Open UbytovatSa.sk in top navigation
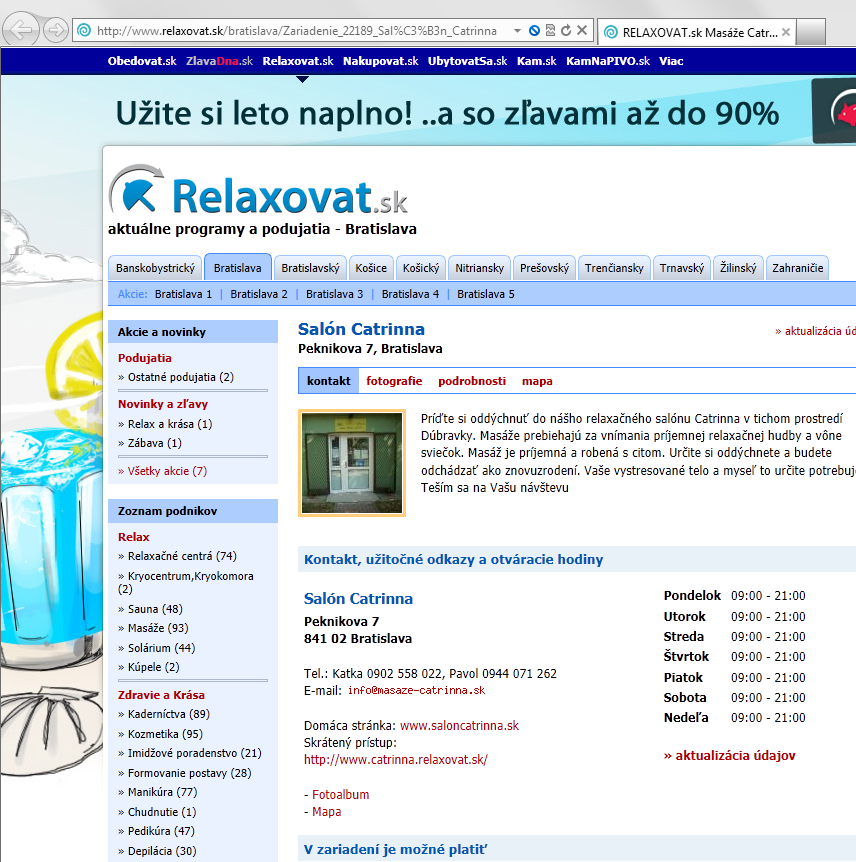Image resolution: width=856 pixels, height=862 pixels. coord(467,61)
